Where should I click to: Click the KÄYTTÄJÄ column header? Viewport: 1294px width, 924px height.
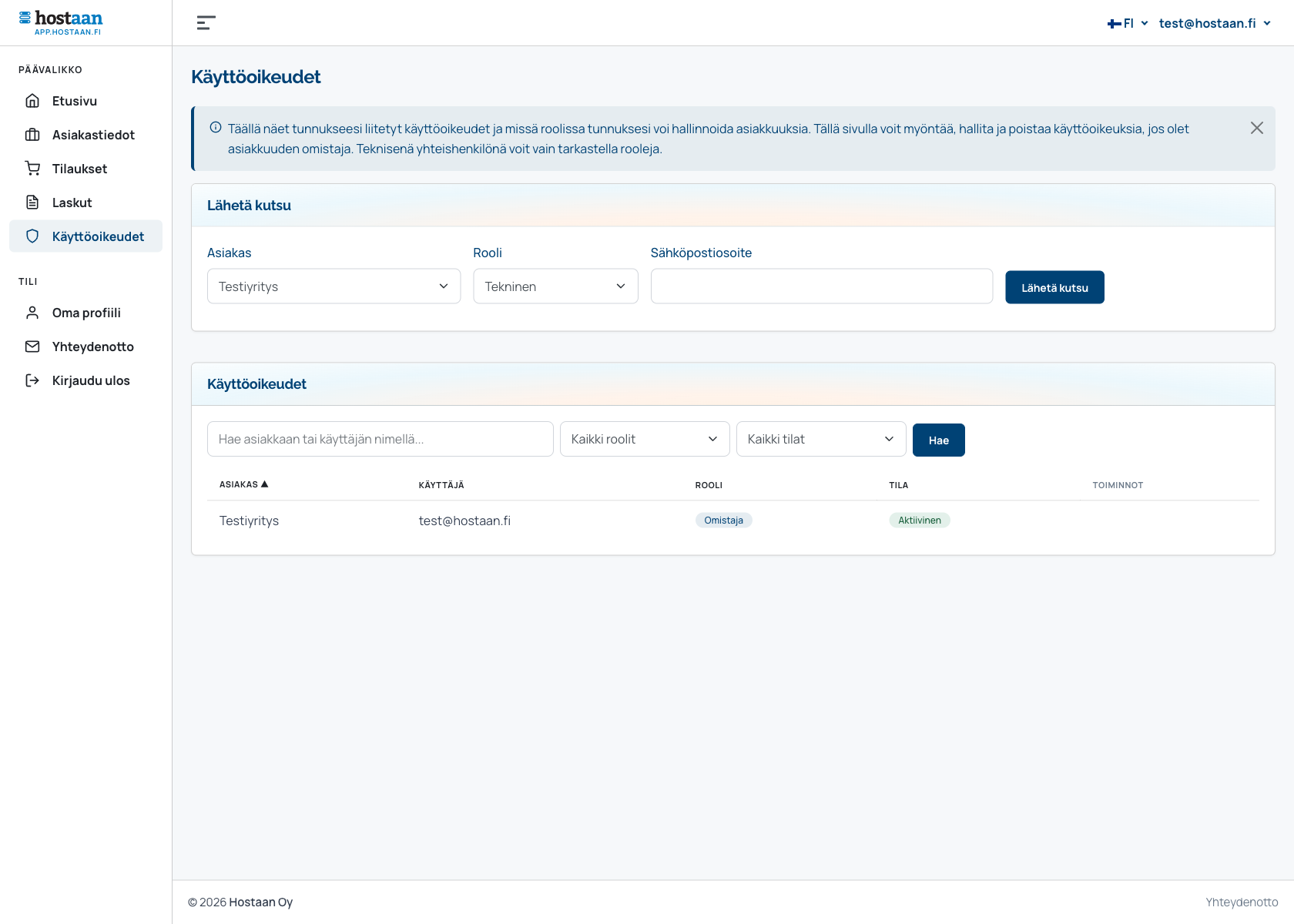441,485
